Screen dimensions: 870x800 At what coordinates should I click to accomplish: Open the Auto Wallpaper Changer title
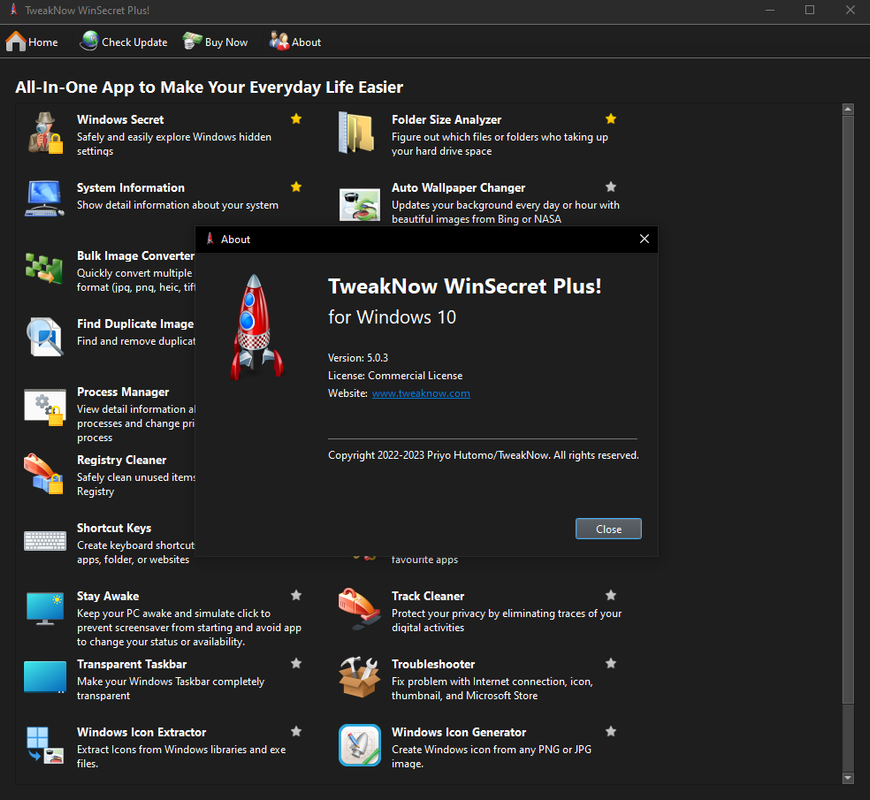pyautogui.click(x=458, y=188)
